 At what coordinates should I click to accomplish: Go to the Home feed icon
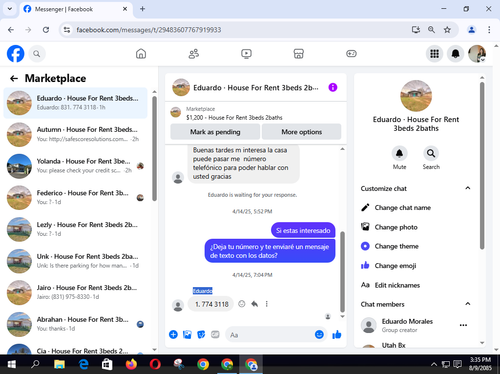point(141,54)
